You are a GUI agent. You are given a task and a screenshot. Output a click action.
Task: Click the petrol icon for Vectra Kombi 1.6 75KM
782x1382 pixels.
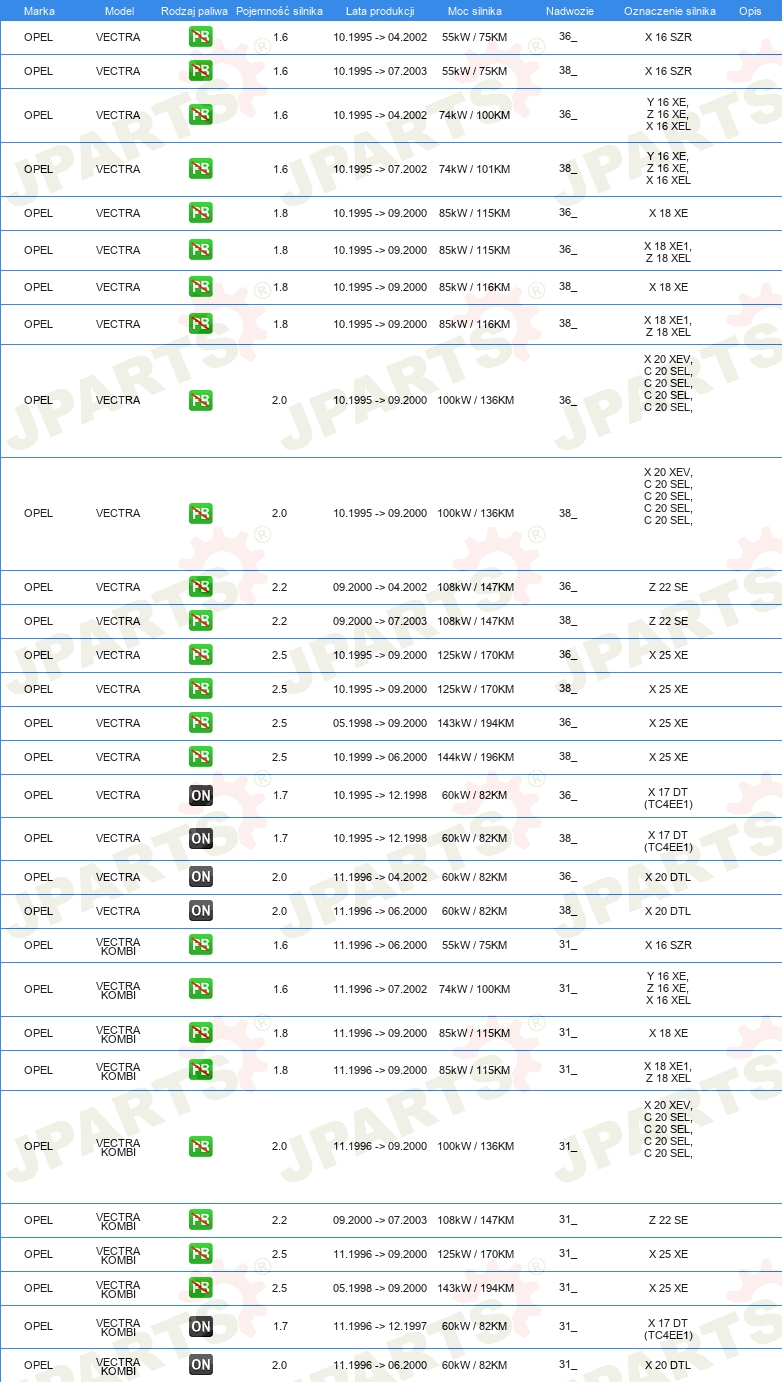[x=201, y=945]
